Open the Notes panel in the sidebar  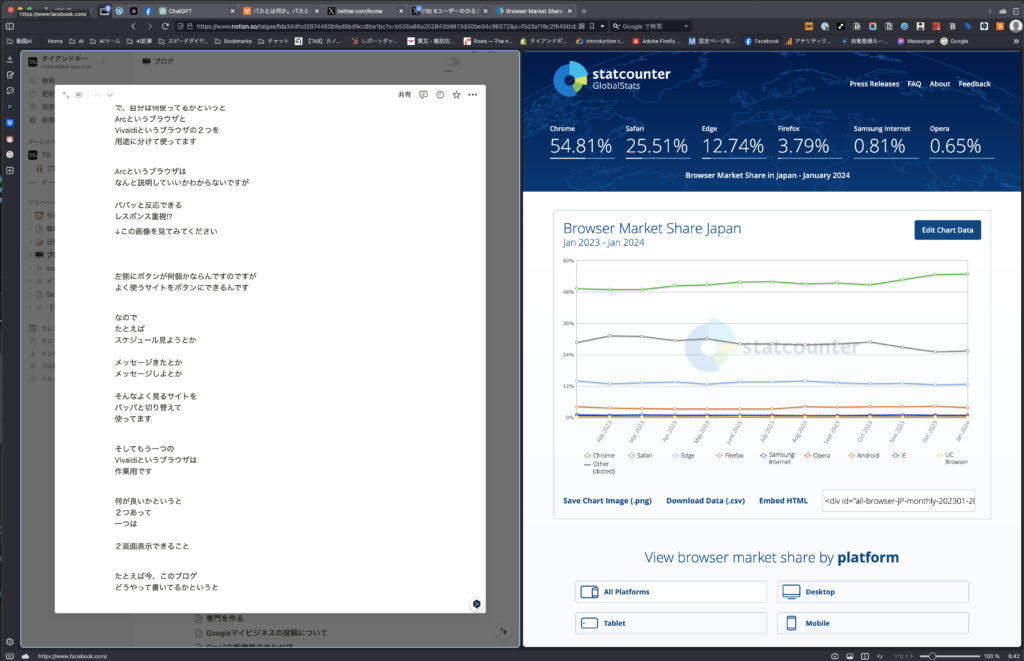(10, 75)
